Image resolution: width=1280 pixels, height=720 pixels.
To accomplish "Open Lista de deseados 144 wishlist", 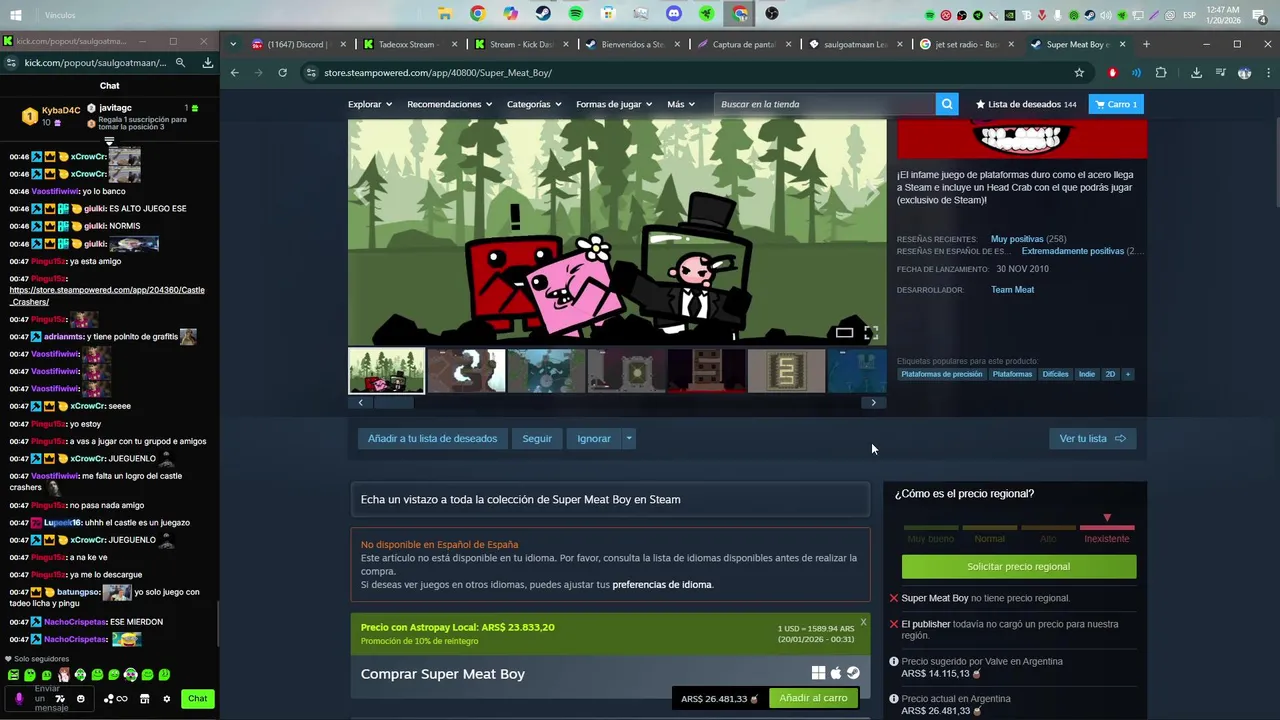I will (x=1026, y=104).
